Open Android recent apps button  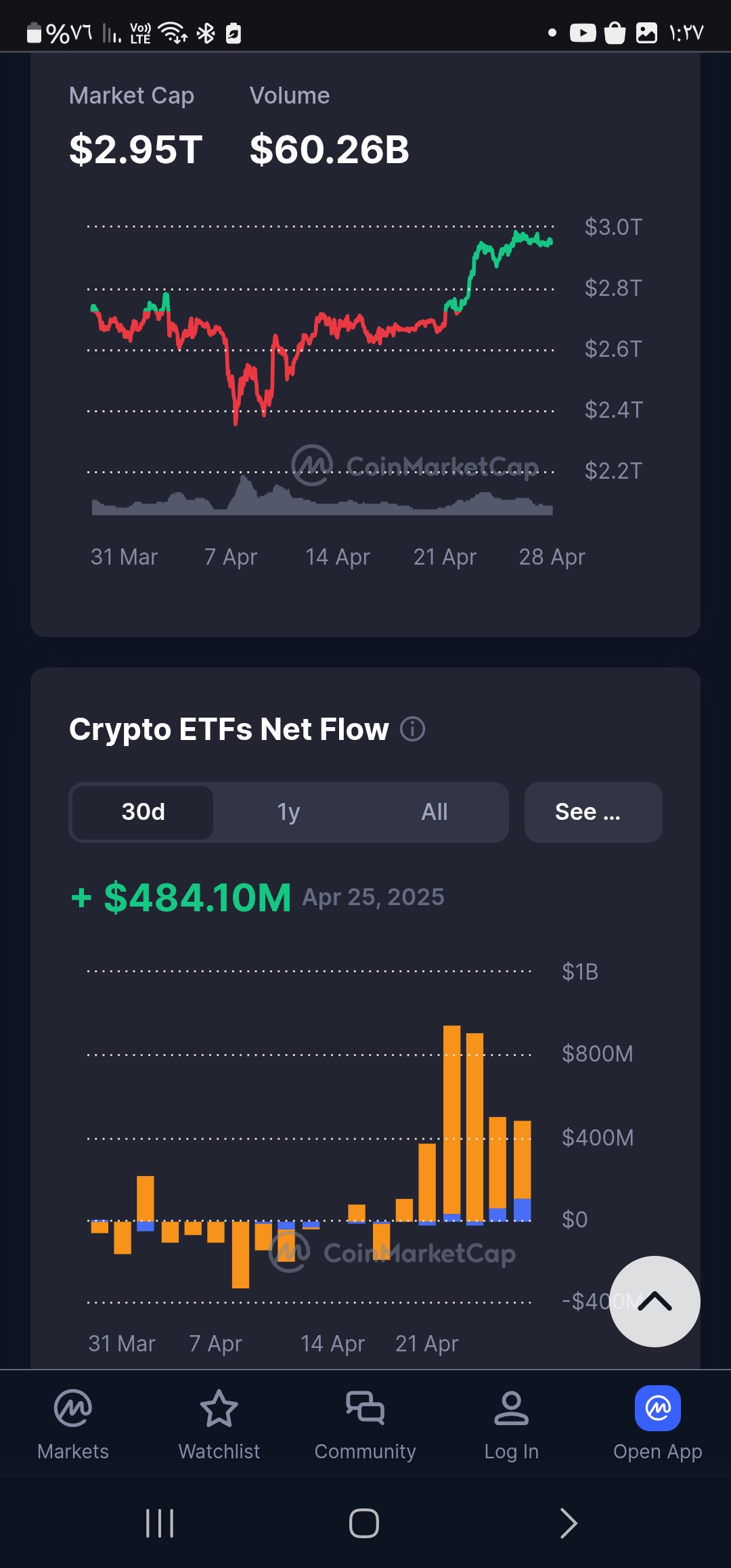pyautogui.click(x=160, y=1523)
